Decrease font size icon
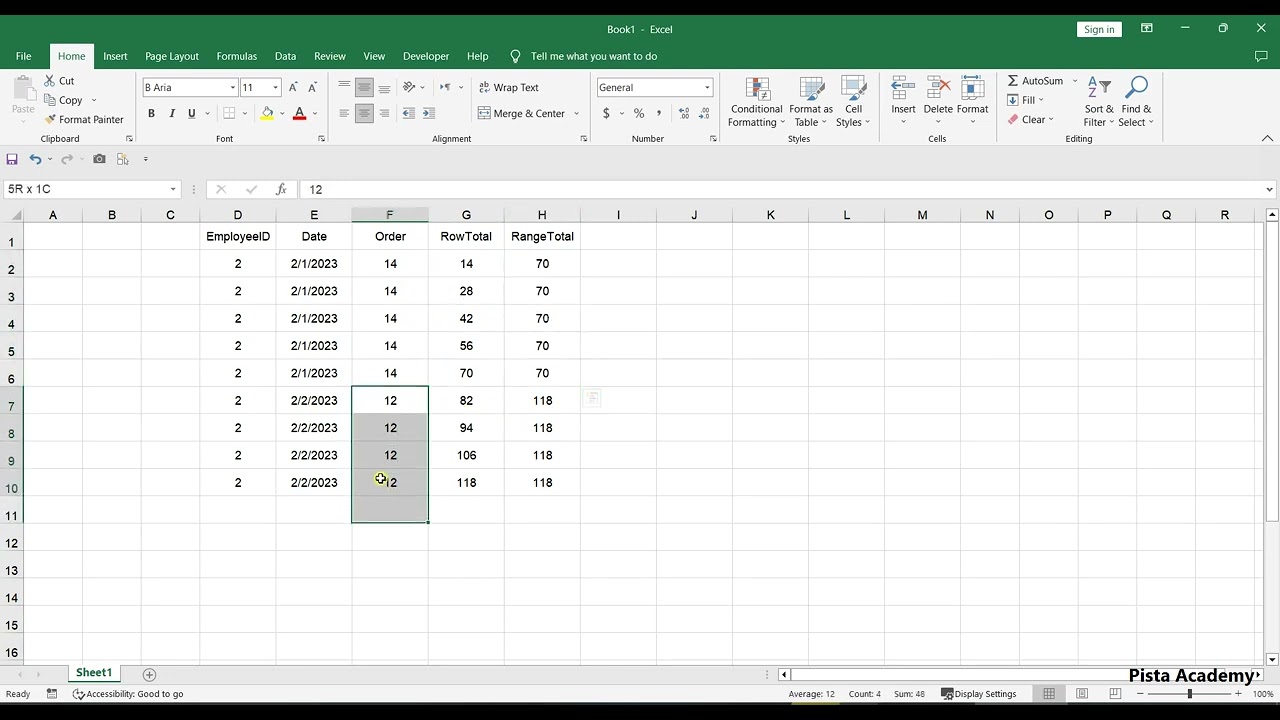Image resolution: width=1280 pixels, height=720 pixels. (313, 87)
